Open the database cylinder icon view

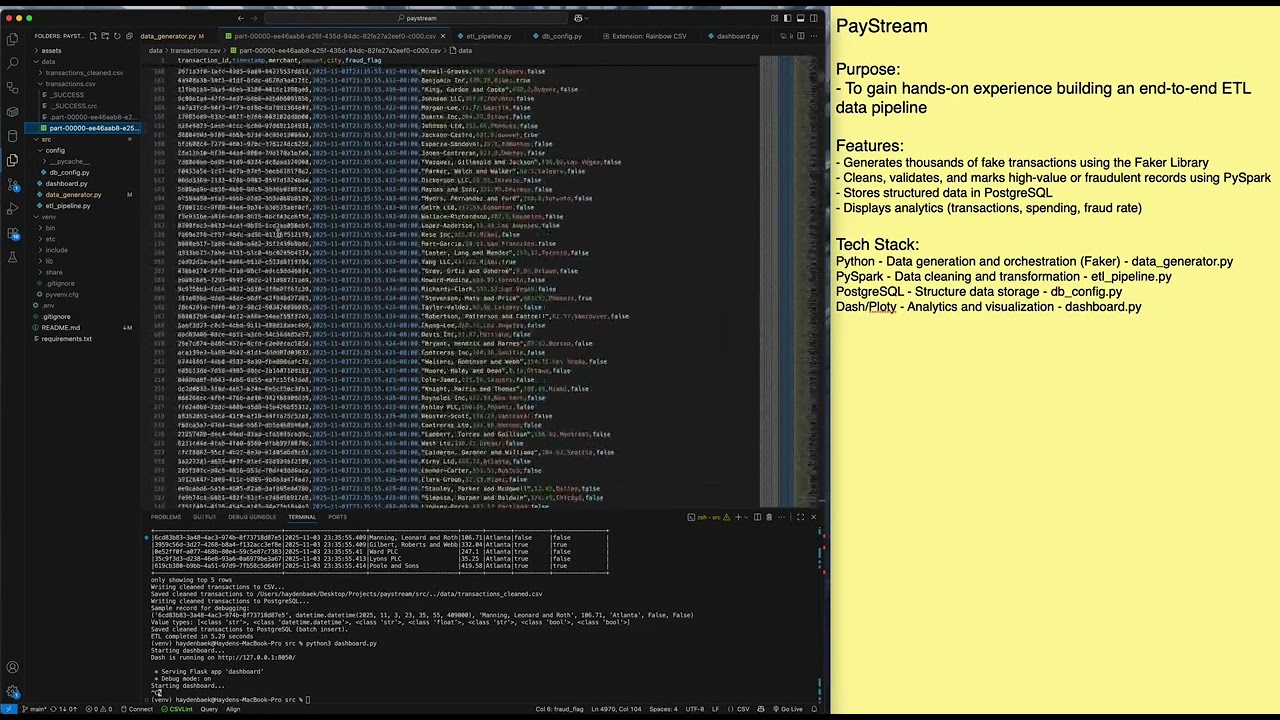[12, 136]
